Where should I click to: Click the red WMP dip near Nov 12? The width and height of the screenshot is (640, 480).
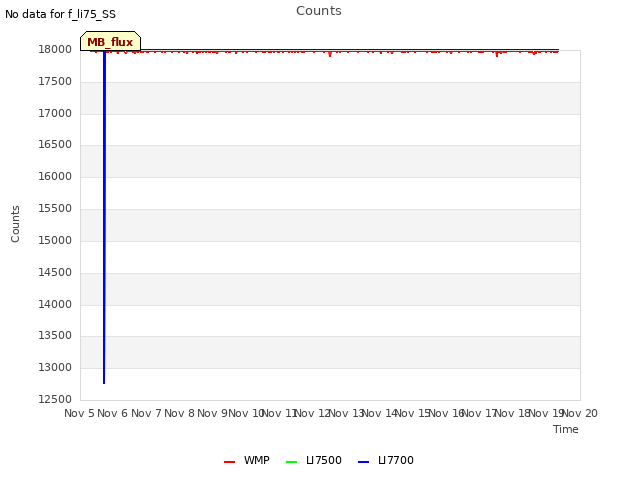point(330,53)
